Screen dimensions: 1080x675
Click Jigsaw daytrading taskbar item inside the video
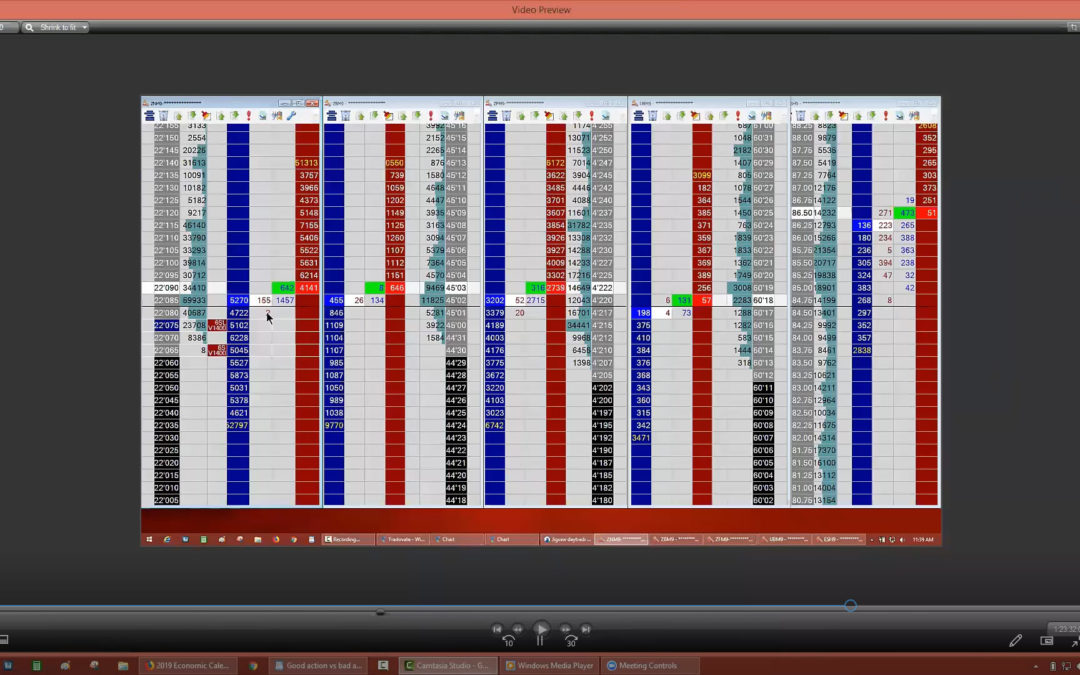[x=567, y=539]
